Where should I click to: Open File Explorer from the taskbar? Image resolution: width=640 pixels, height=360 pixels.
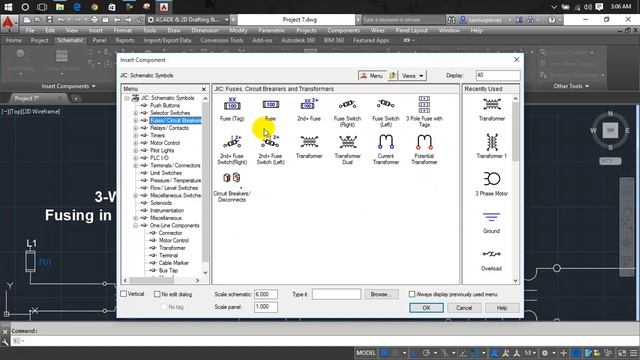(60, 7)
